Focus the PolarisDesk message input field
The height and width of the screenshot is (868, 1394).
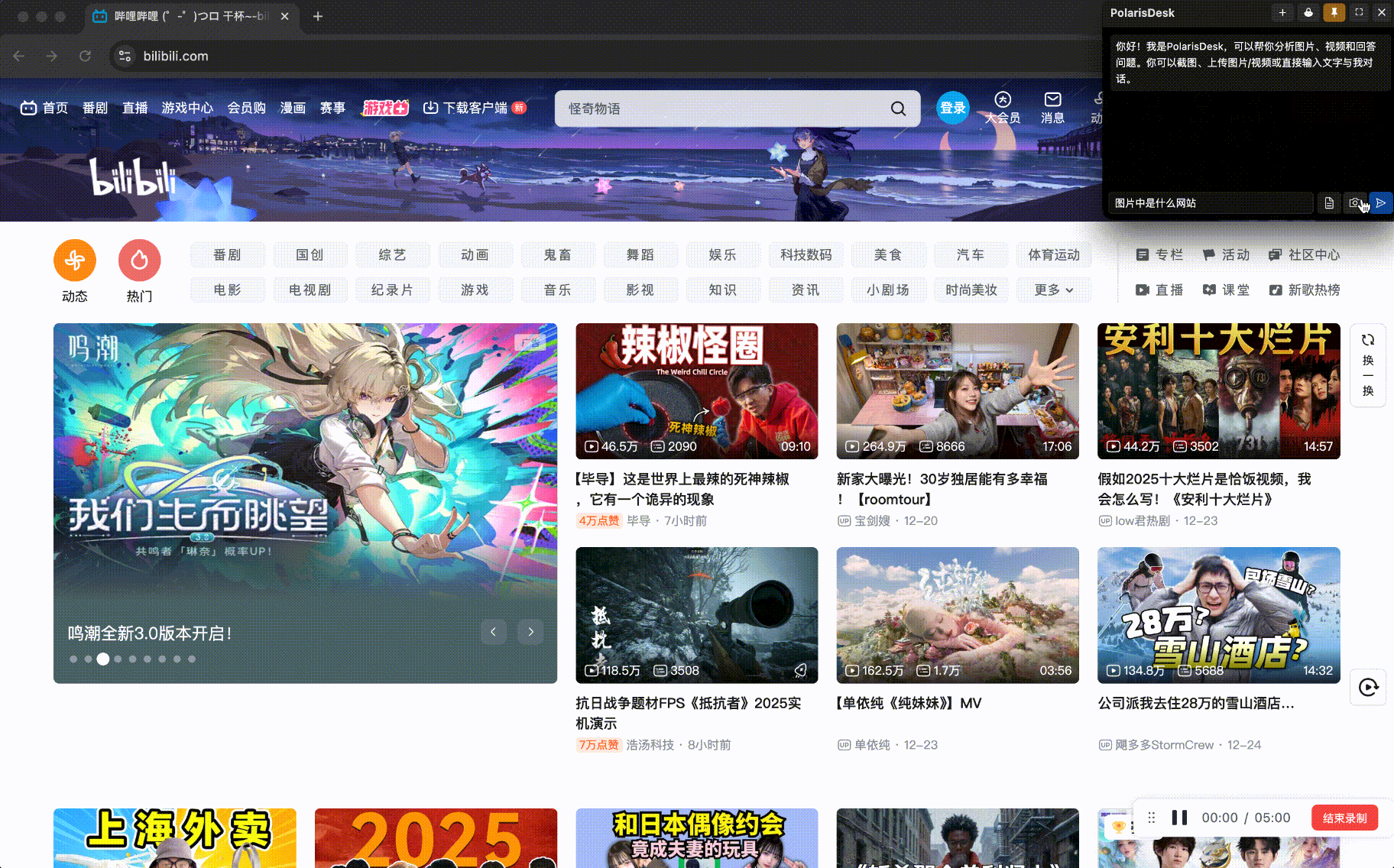tap(1211, 203)
